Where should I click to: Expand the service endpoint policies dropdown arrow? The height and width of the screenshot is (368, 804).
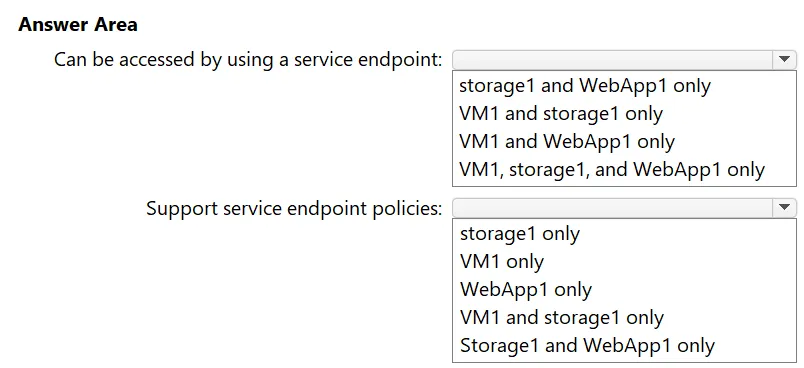click(784, 208)
